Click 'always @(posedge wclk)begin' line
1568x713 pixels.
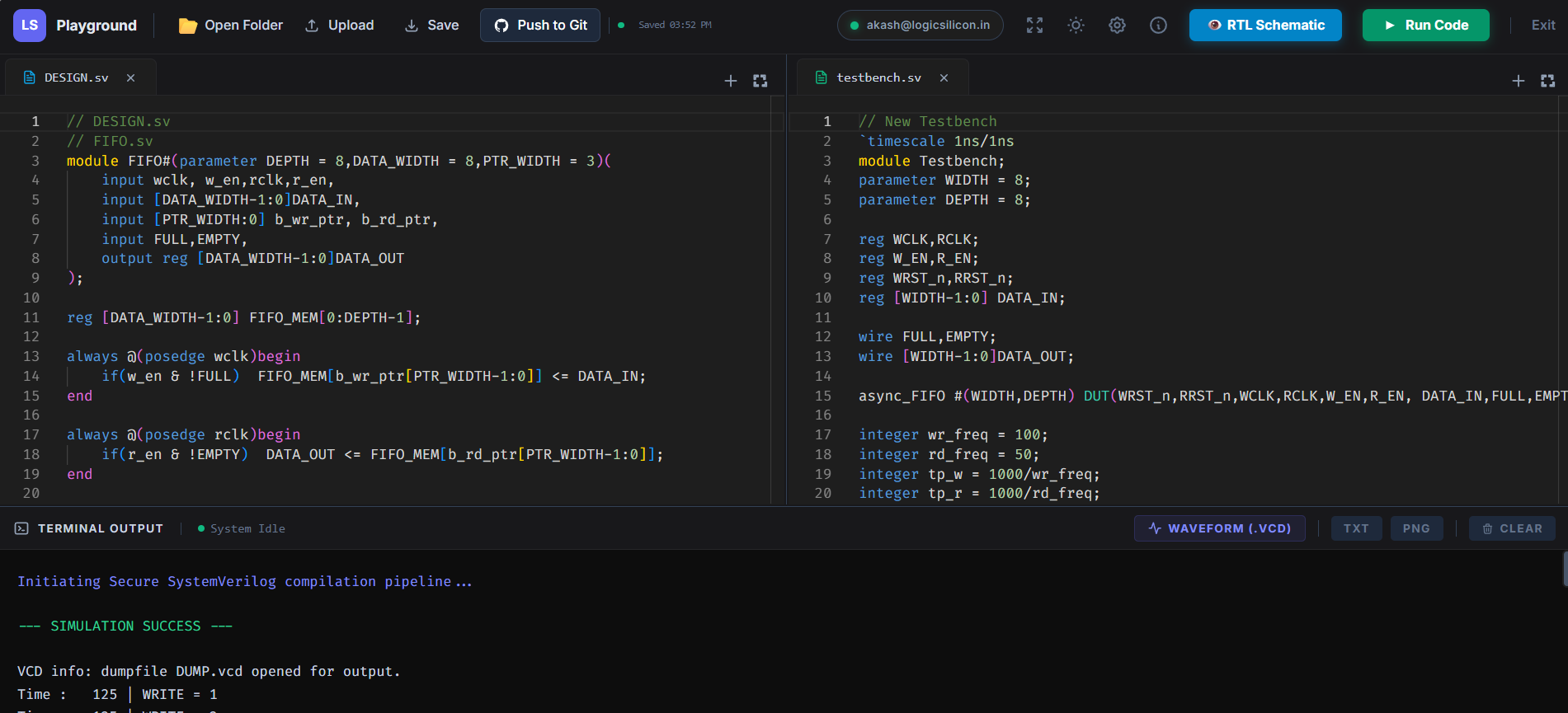pos(183,356)
